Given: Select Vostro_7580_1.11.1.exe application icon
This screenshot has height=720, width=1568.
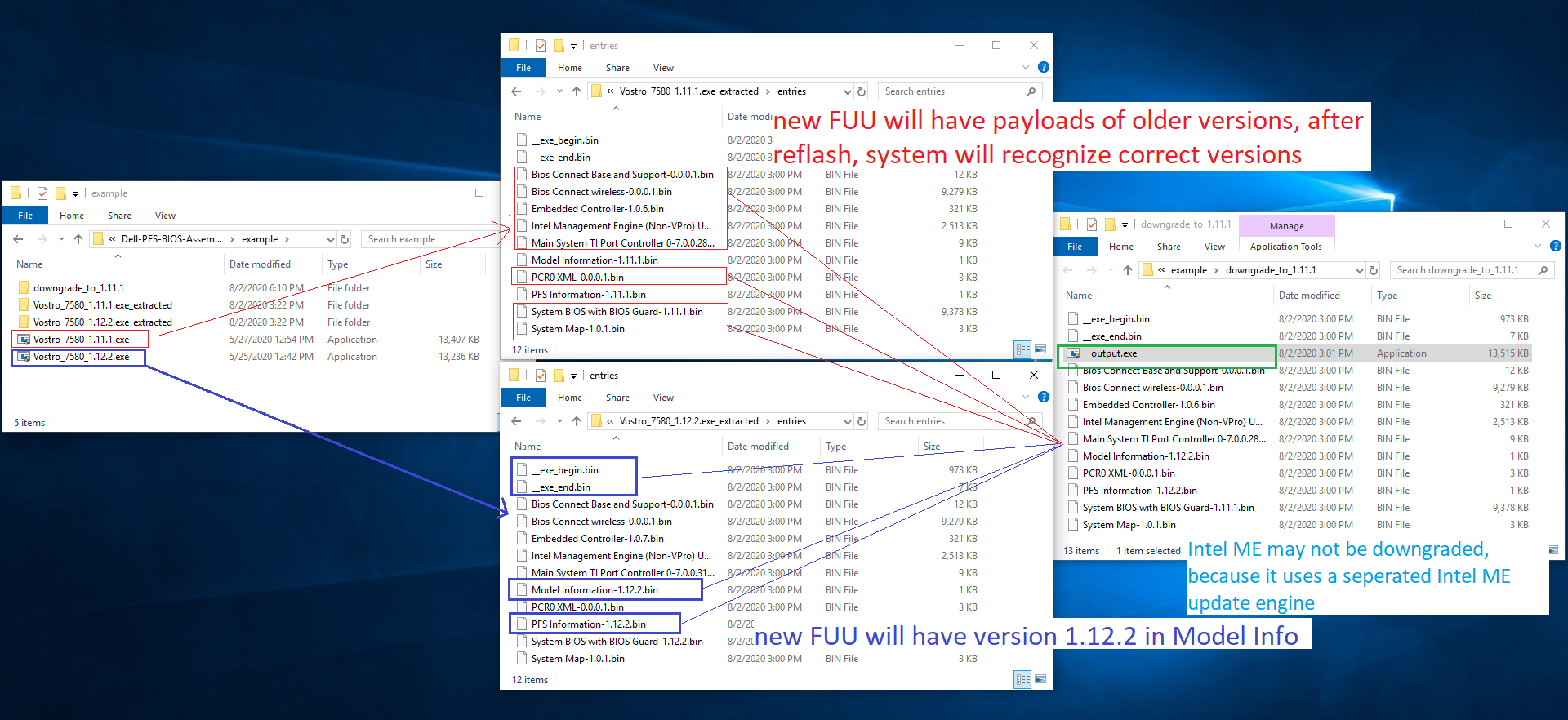Looking at the screenshot, I should point(24,340).
